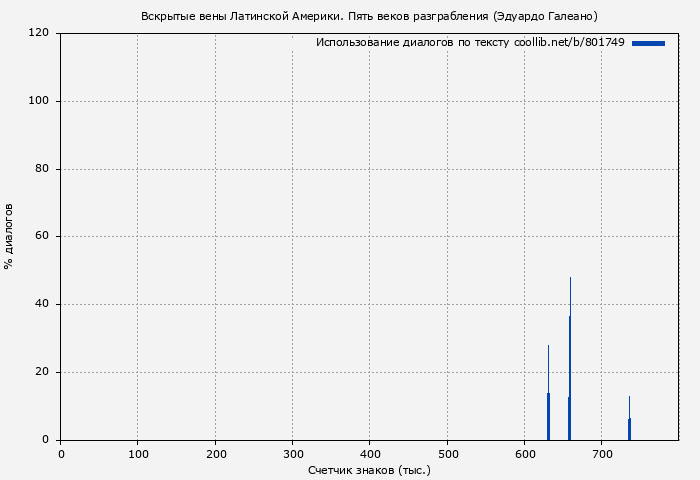Click the y-axis label "% диалогов"

tap(9, 236)
